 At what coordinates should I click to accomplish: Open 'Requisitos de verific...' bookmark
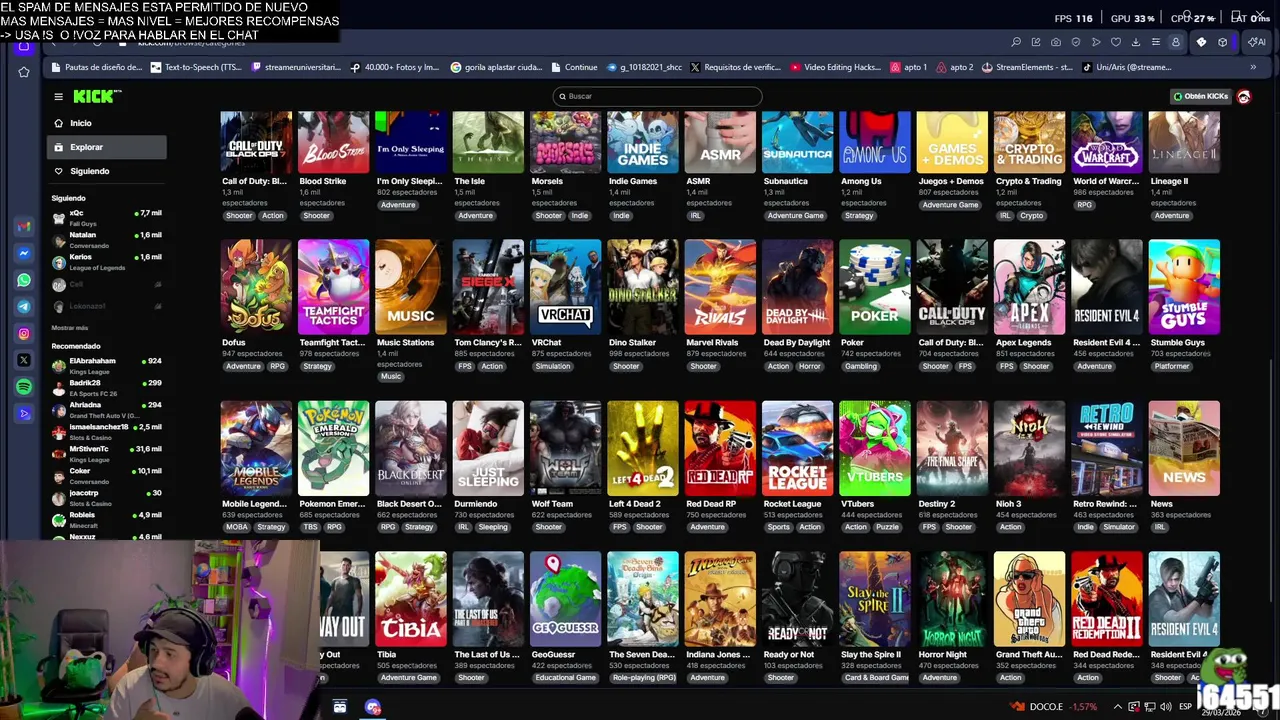tap(735, 67)
